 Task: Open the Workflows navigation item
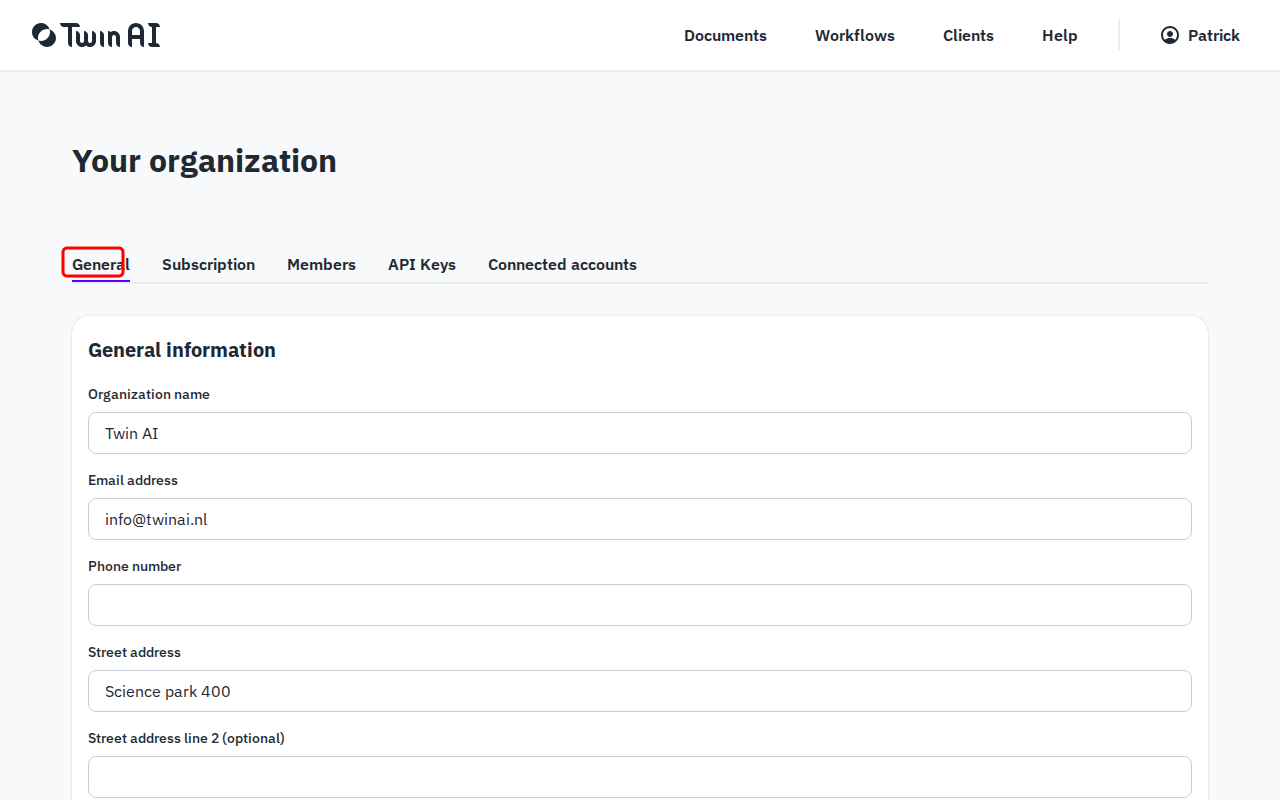[x=855, y=35]
